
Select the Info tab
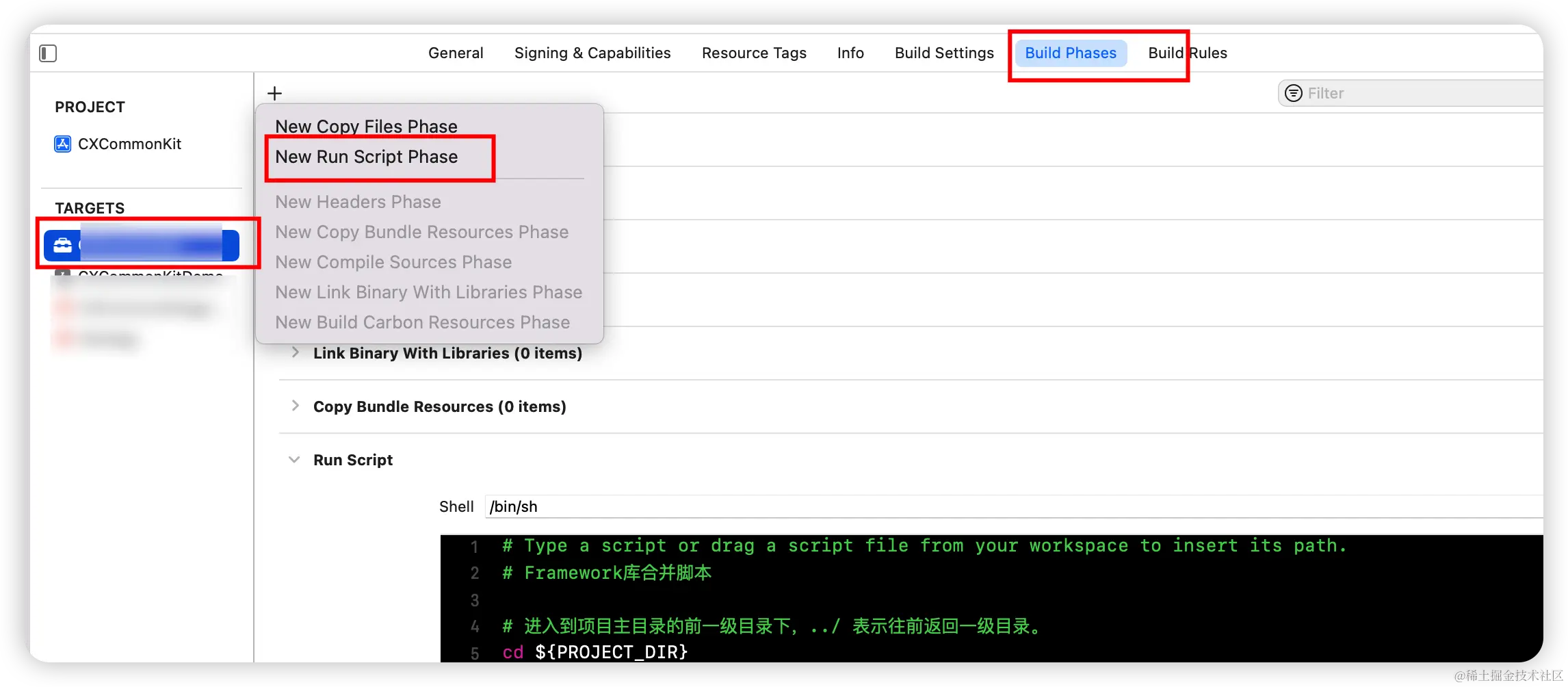[850, 53]
